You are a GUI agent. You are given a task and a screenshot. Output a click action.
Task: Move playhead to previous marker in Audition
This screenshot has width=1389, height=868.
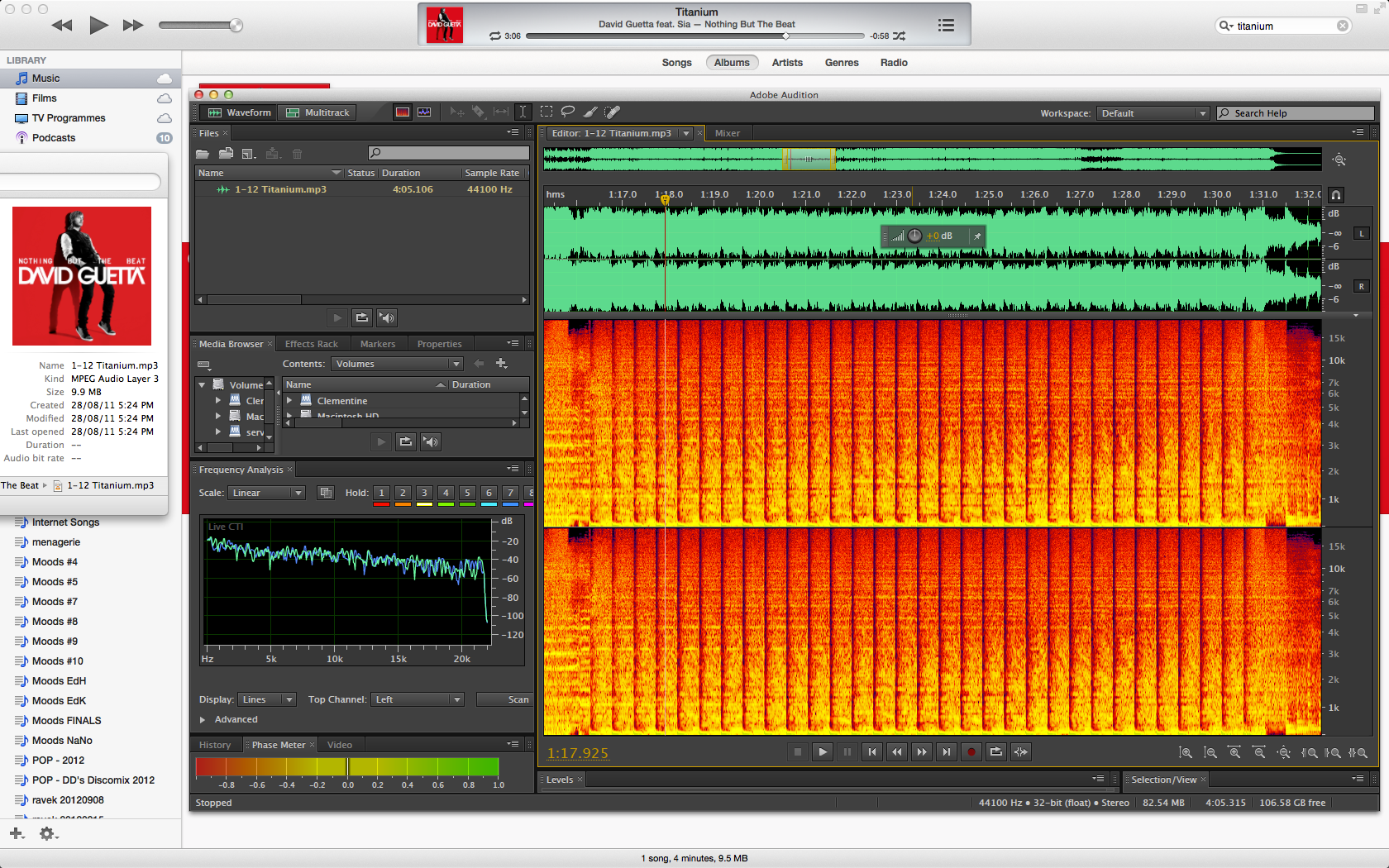pyautogui.click(x=871, y=751)
